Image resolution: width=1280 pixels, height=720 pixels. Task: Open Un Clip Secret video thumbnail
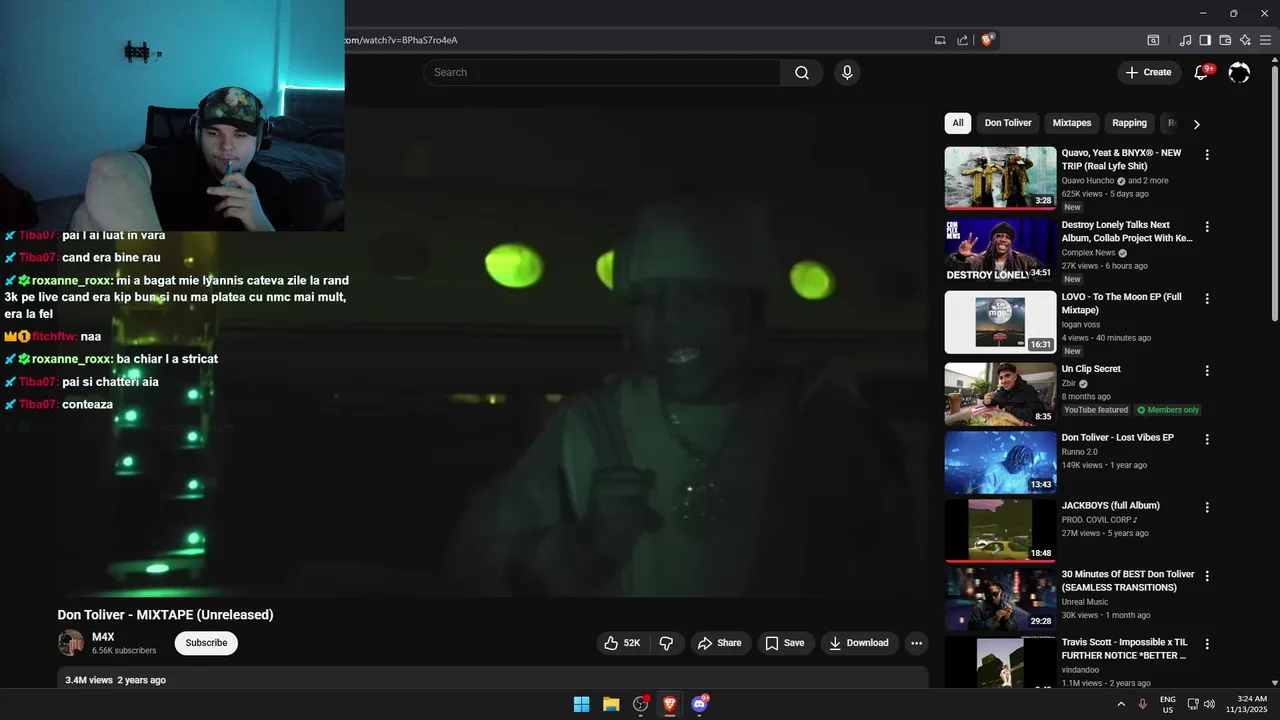point(1000,394)
